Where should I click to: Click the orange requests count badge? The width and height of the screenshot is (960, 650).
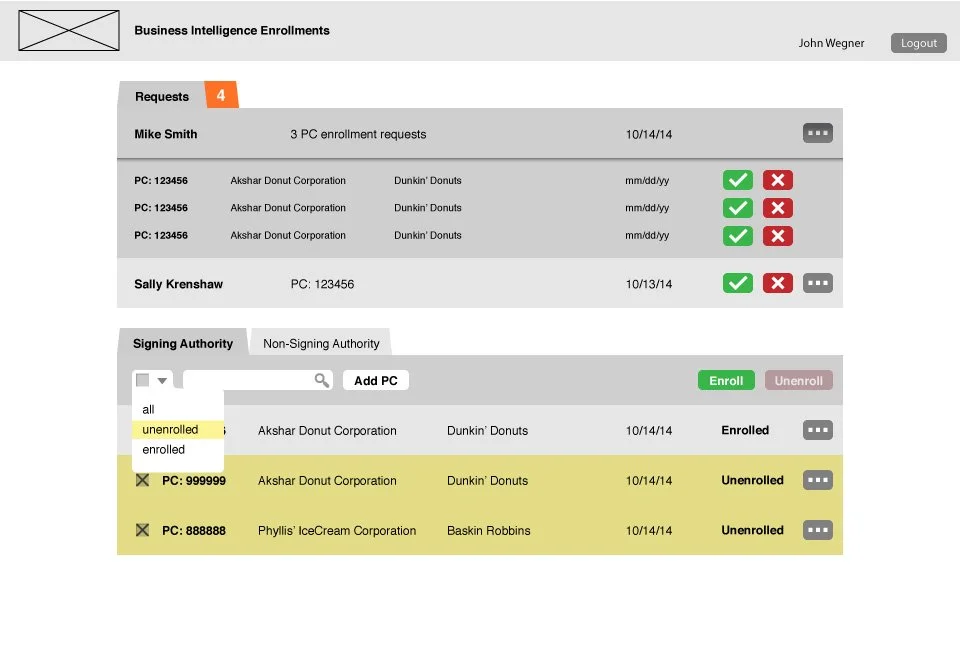click(221, 95)
